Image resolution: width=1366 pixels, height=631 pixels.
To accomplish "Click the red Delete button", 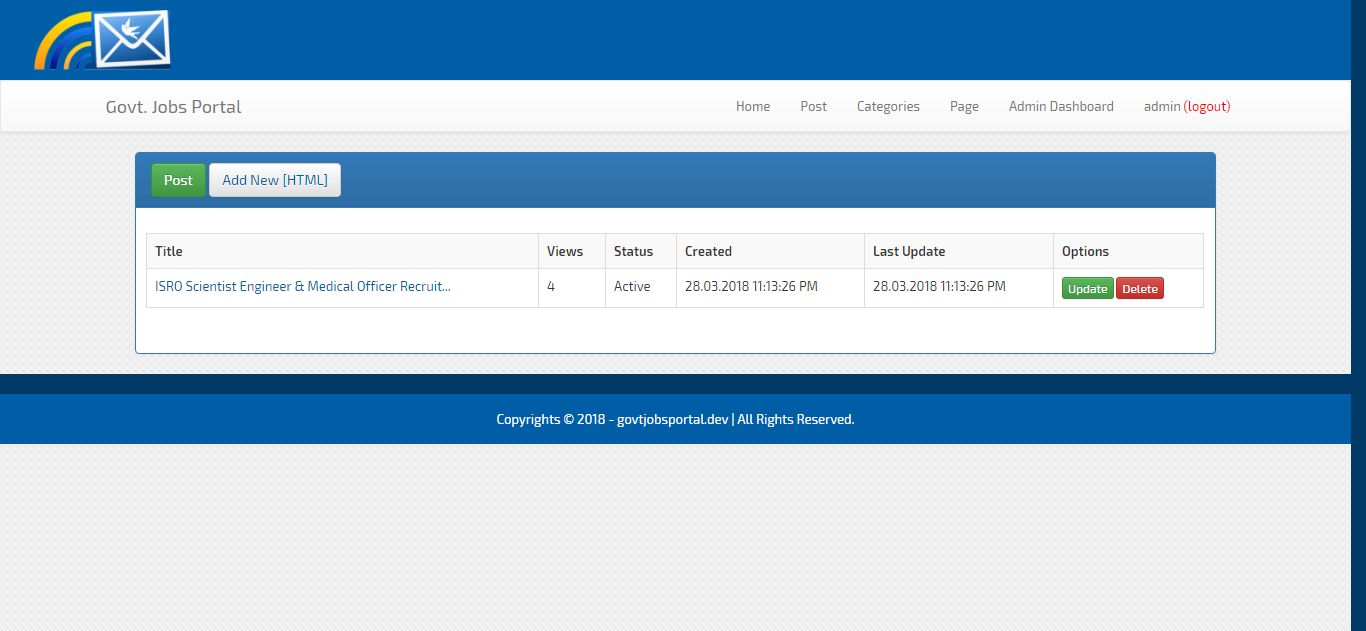I will pyautogui.click(x=1140, y=289).
